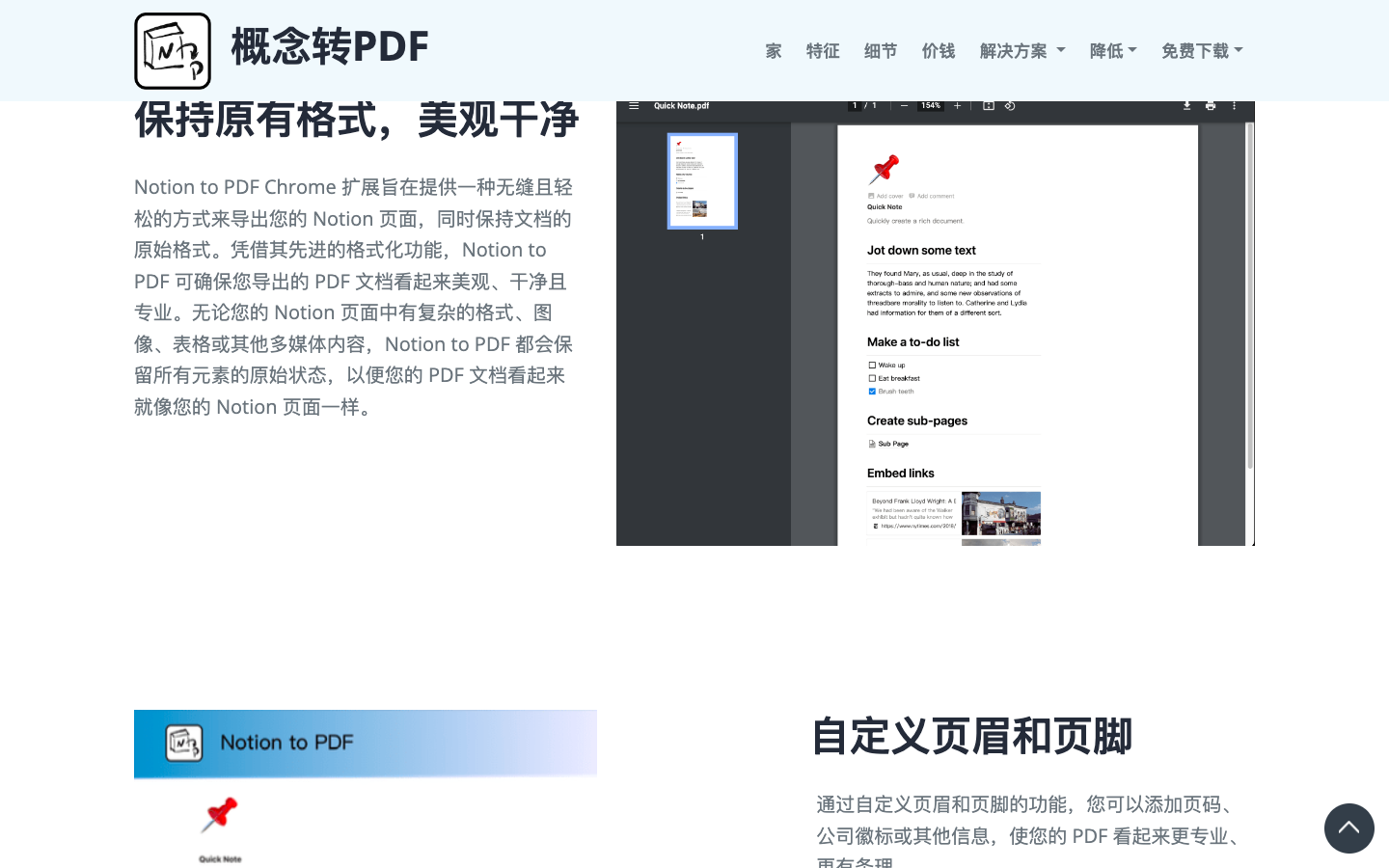The image size is (1389, 868).
Task: Click the Sub Page document icon
Action: 872,444
